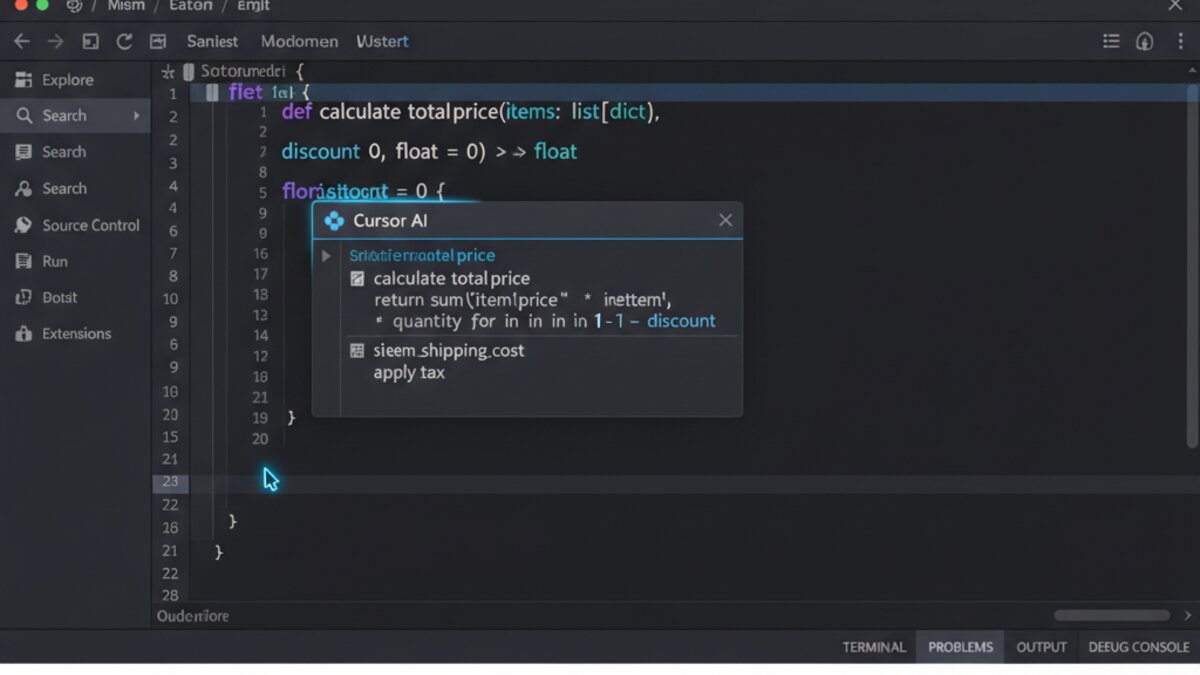Open Extensions in sidebar

75,334
